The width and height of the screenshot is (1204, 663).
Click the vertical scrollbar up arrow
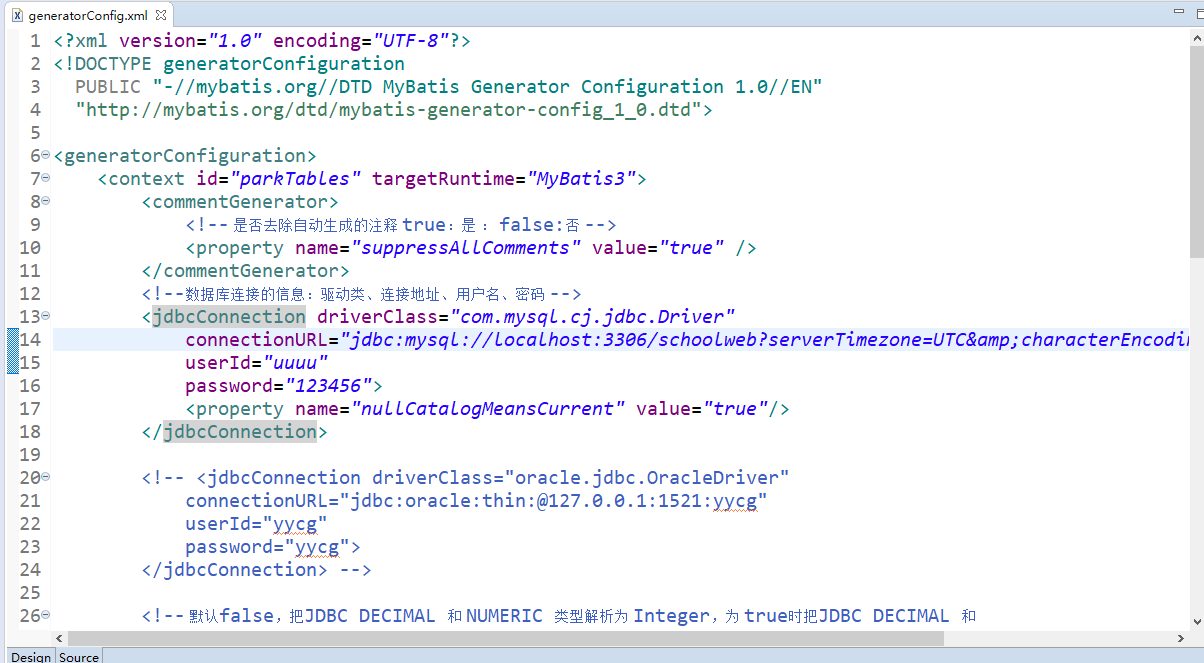click(x=1197, y=37)
